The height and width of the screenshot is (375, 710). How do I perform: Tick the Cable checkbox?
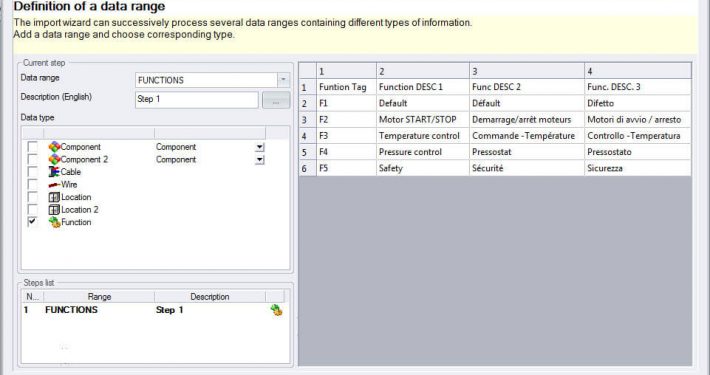coord(33,172)
